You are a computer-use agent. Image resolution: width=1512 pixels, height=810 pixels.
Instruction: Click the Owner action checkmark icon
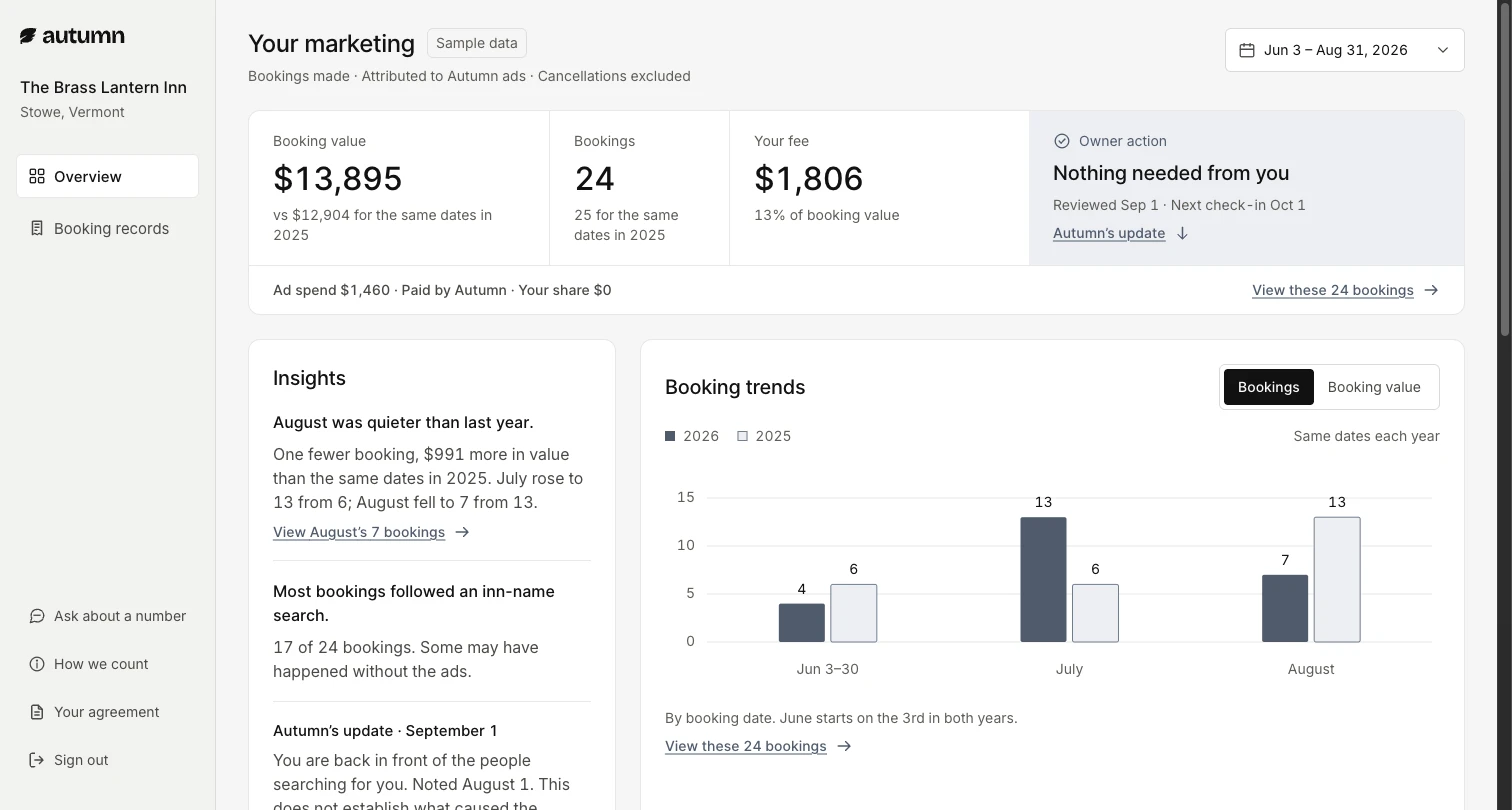coord(1062,141)
